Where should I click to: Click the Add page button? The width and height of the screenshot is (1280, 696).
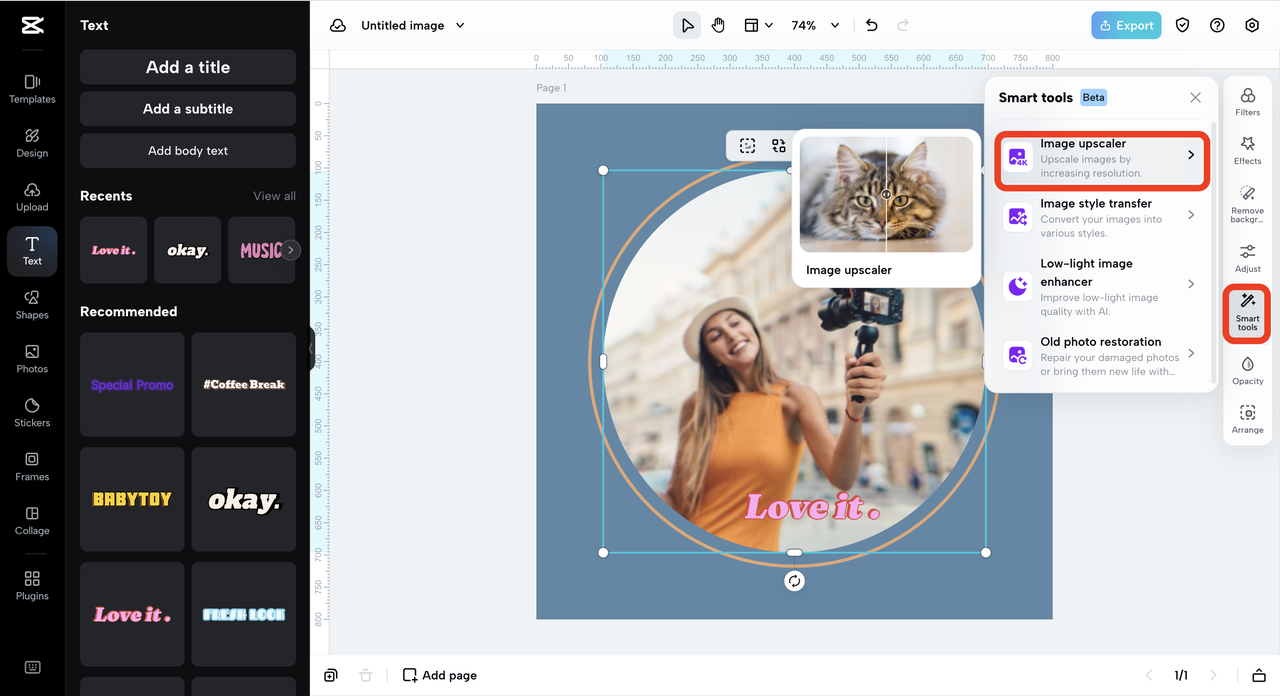pos(440,675)
